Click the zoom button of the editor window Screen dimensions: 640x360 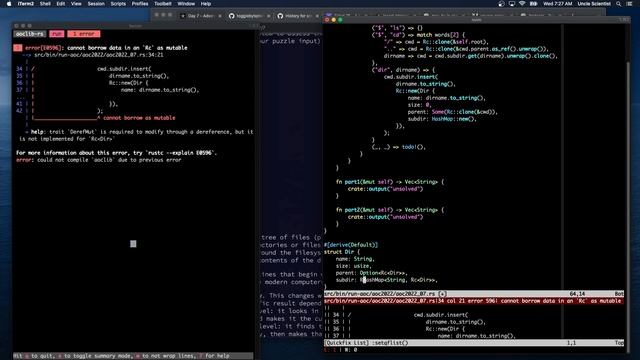[x=340, y=20]
